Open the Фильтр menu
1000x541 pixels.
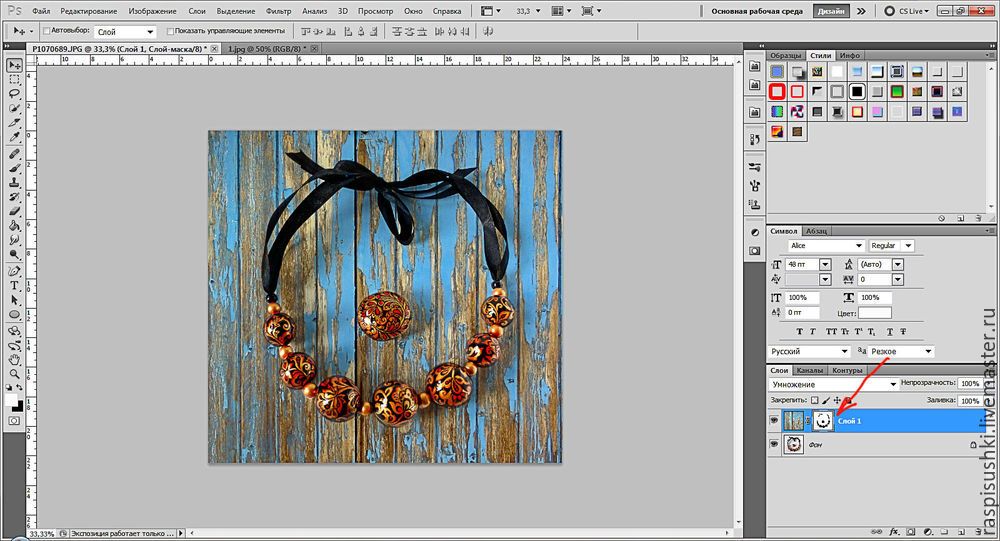279,11
